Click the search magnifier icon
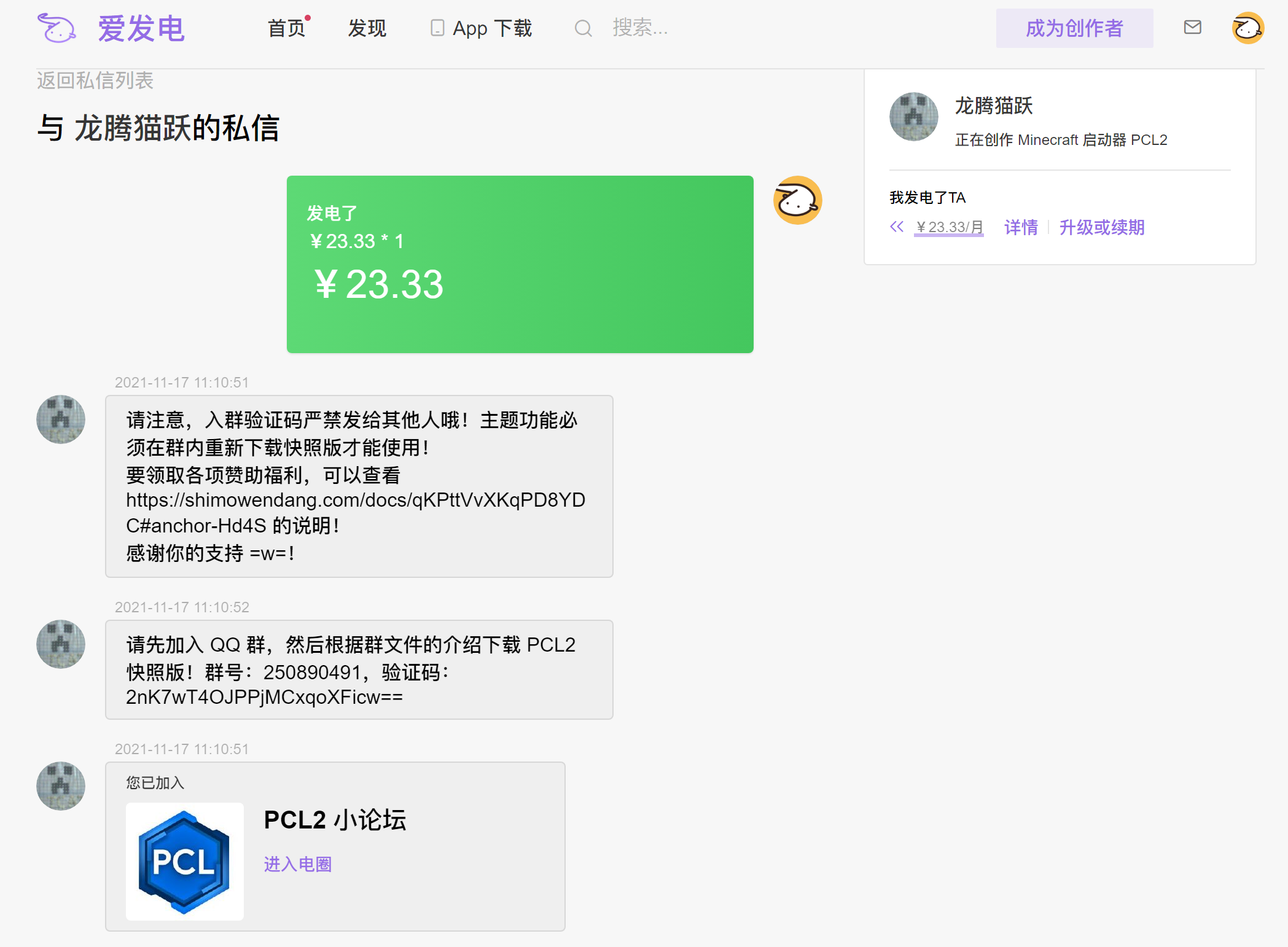This screenshot has height=947, width=1288. click(582, 28)
